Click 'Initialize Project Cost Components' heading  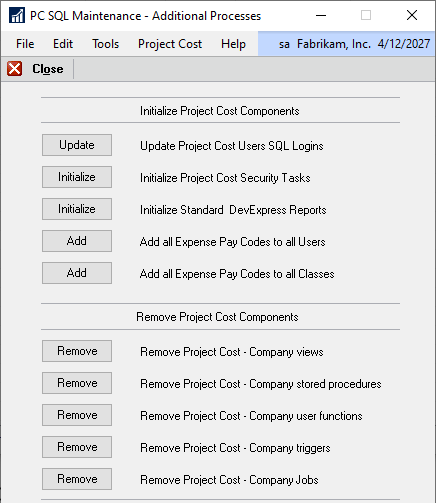pos(219,111)
